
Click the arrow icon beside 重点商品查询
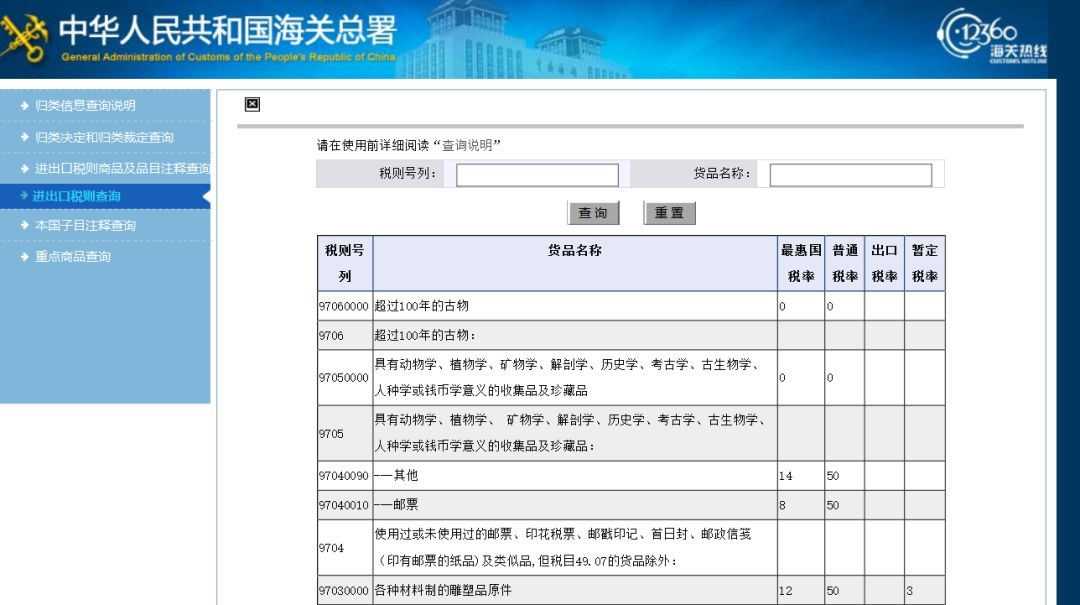point(25,256)
